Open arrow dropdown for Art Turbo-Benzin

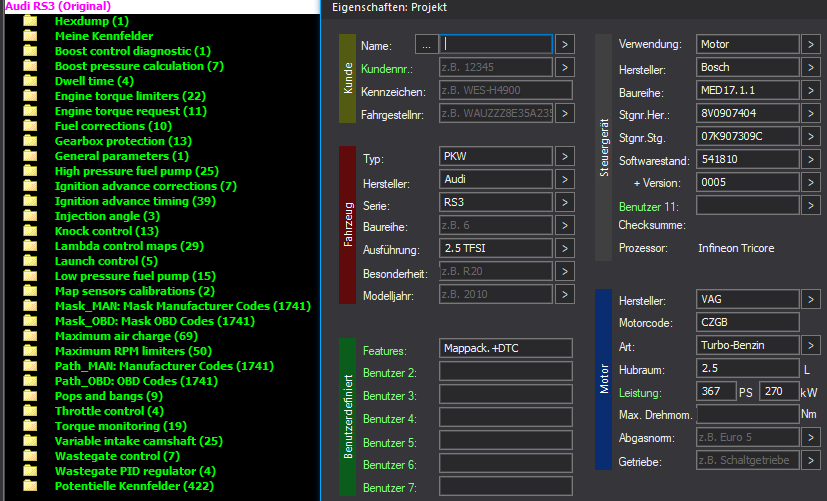(811, 345)
